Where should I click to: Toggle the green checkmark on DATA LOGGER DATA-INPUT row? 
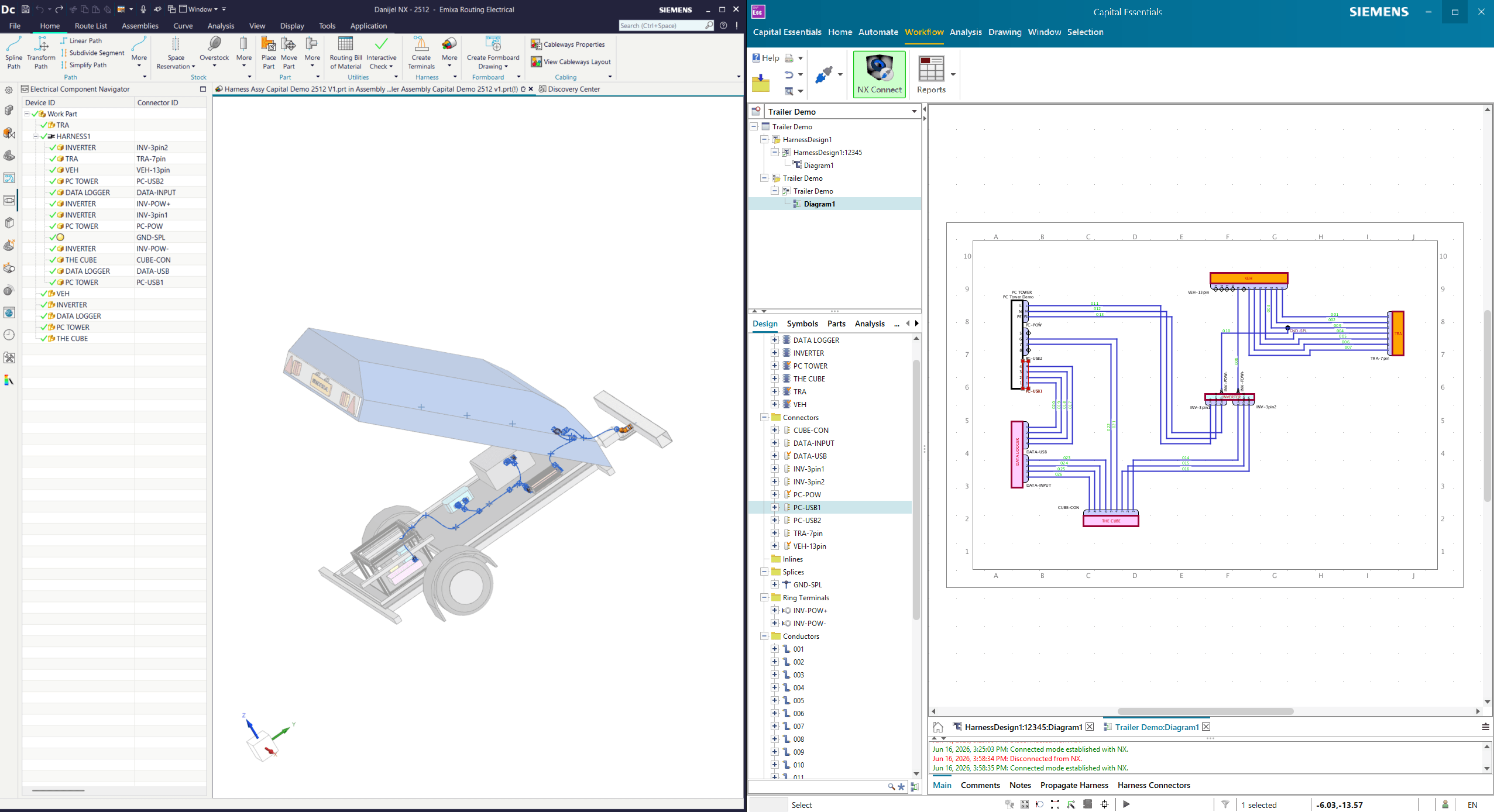pos(53,192)
